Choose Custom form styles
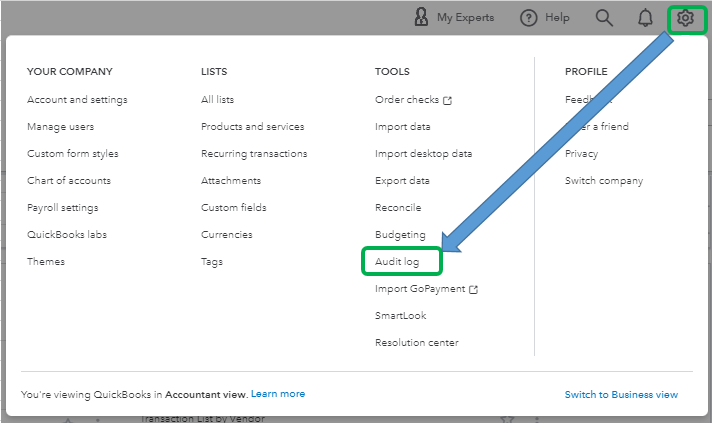This screenshot has width=712, height=423. click(x=73, y=154)
